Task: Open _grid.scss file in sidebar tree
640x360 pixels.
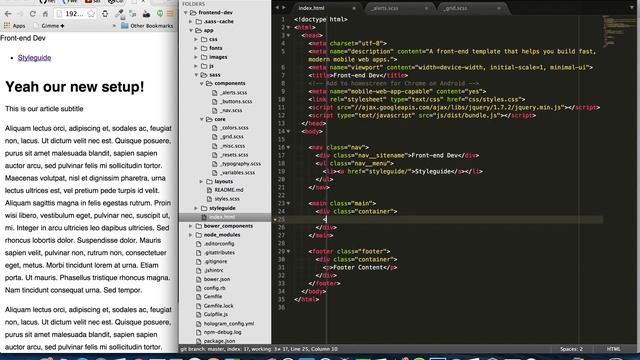Action: coord(231,137)
